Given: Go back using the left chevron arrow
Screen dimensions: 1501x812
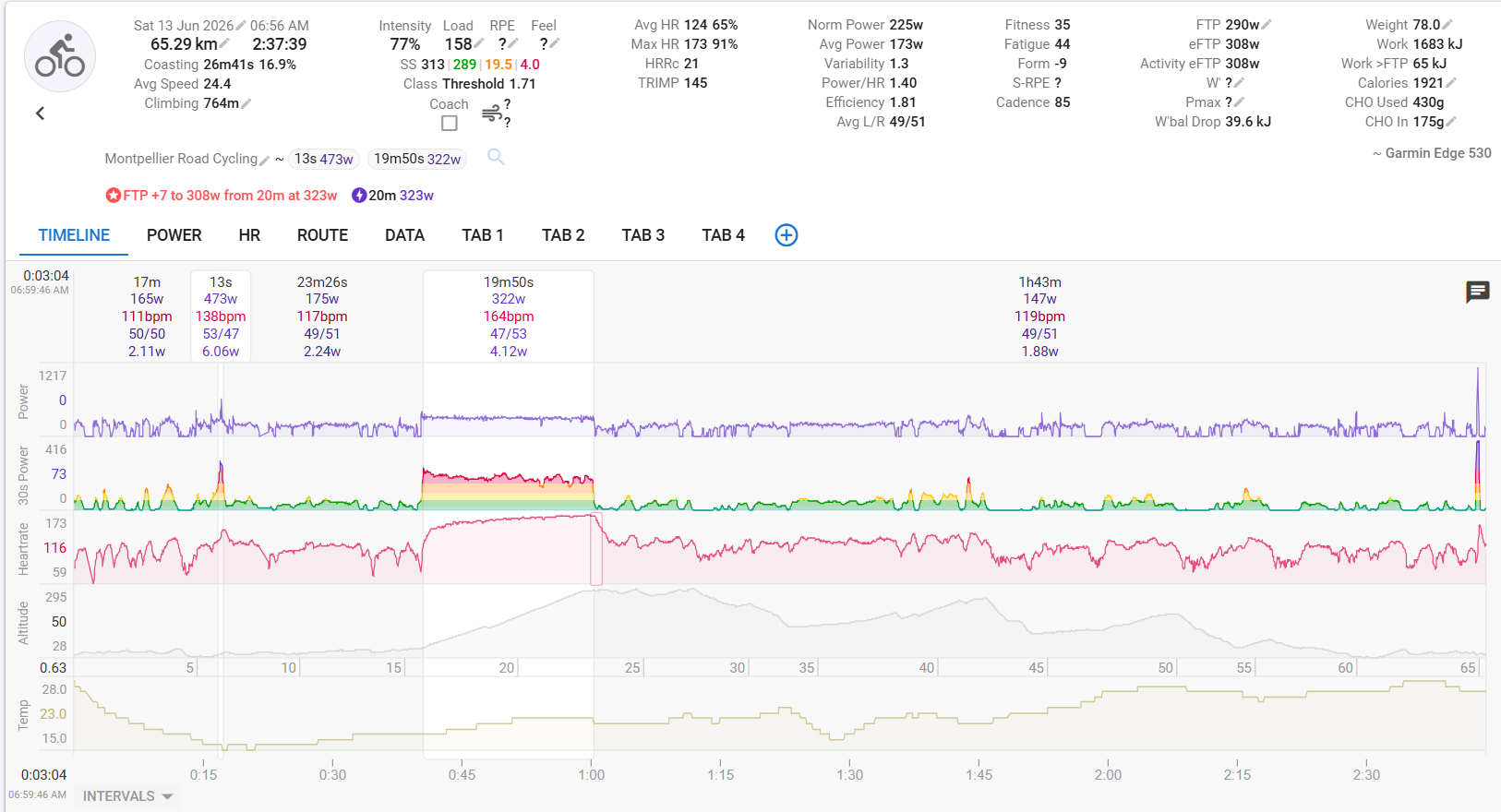Looking at the screenshot, I should tap(40, 113).
